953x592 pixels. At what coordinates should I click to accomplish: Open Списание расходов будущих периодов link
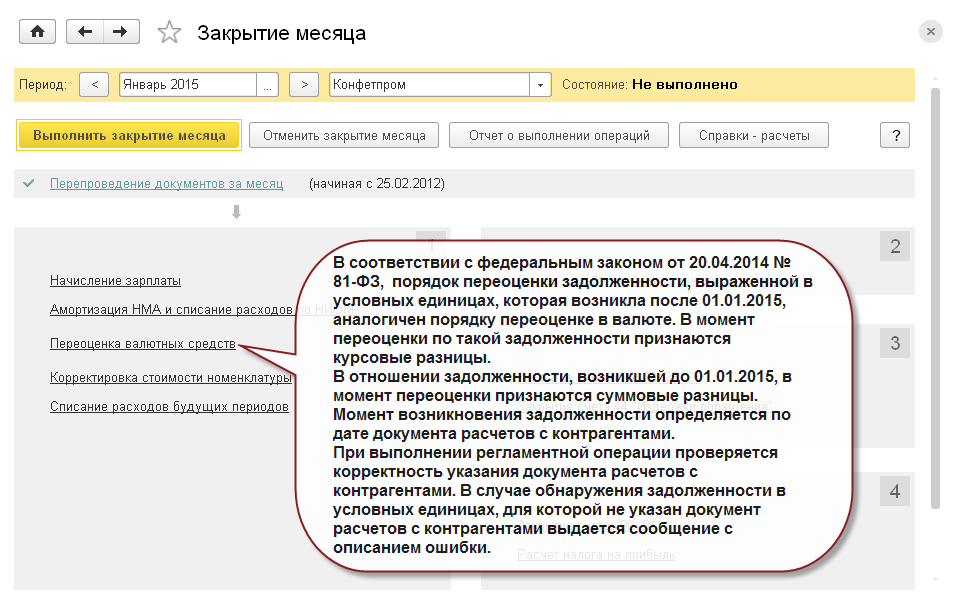(x=169, y=407)
